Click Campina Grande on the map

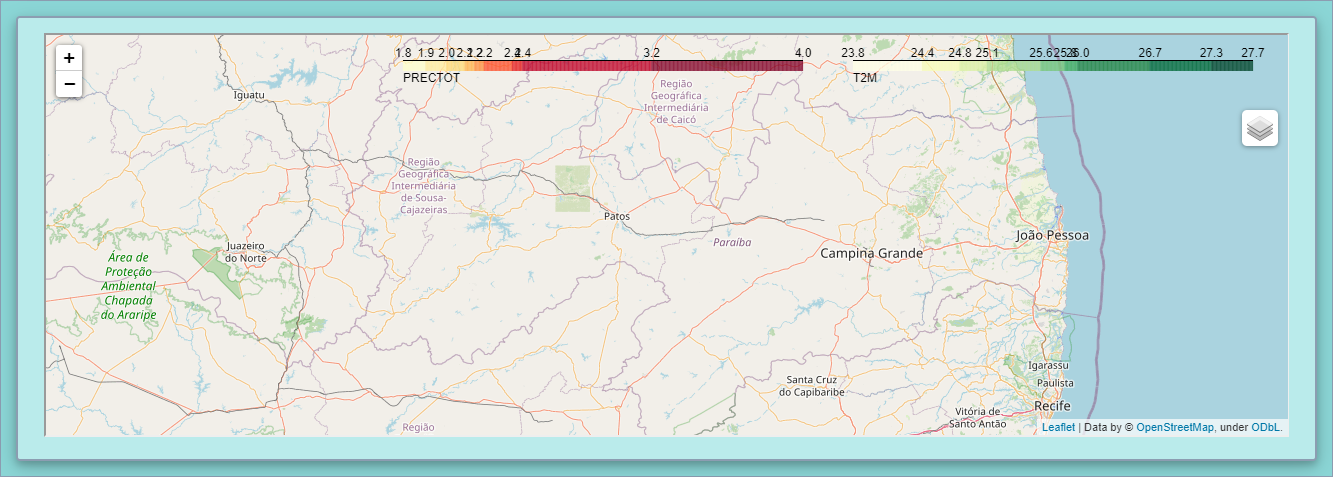871,253
